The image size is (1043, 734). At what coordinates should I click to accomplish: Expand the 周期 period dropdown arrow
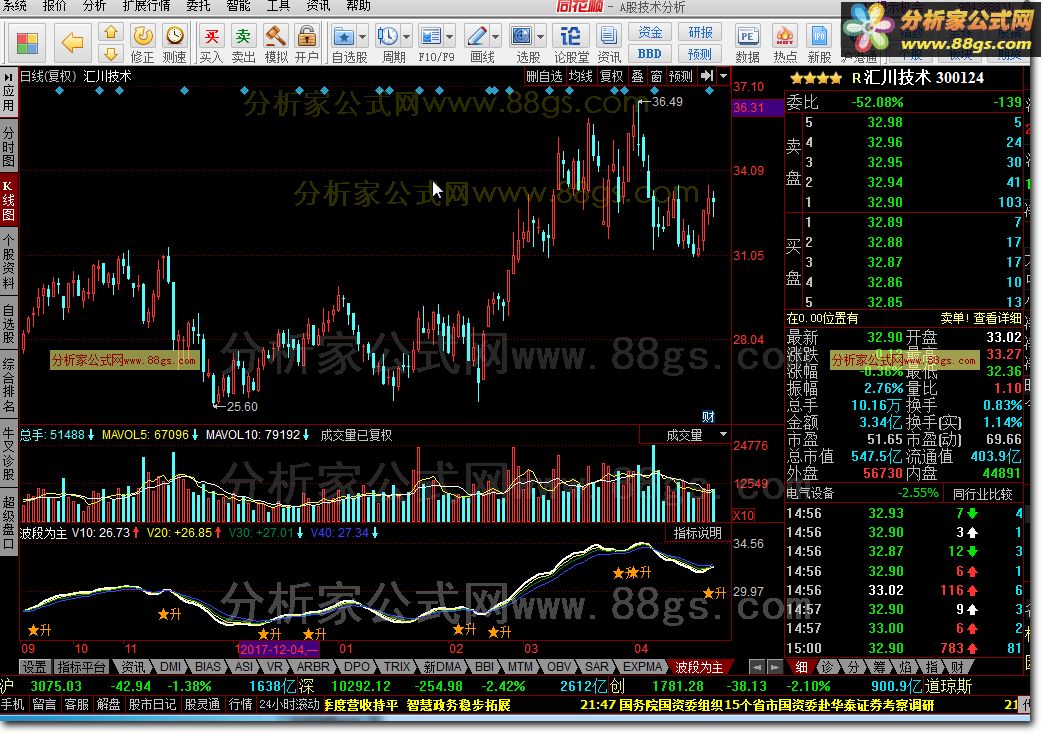click(x=406, y=37)
